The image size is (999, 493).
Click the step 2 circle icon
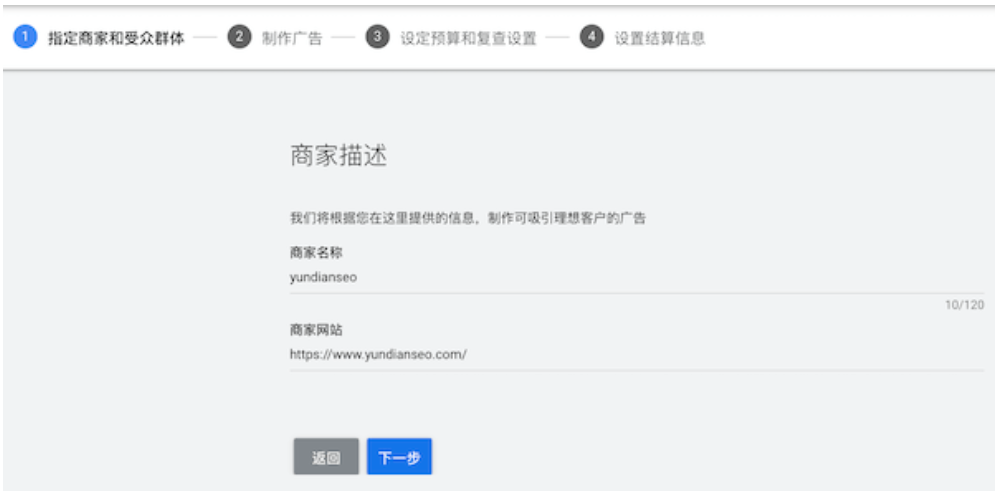[239, 37]
